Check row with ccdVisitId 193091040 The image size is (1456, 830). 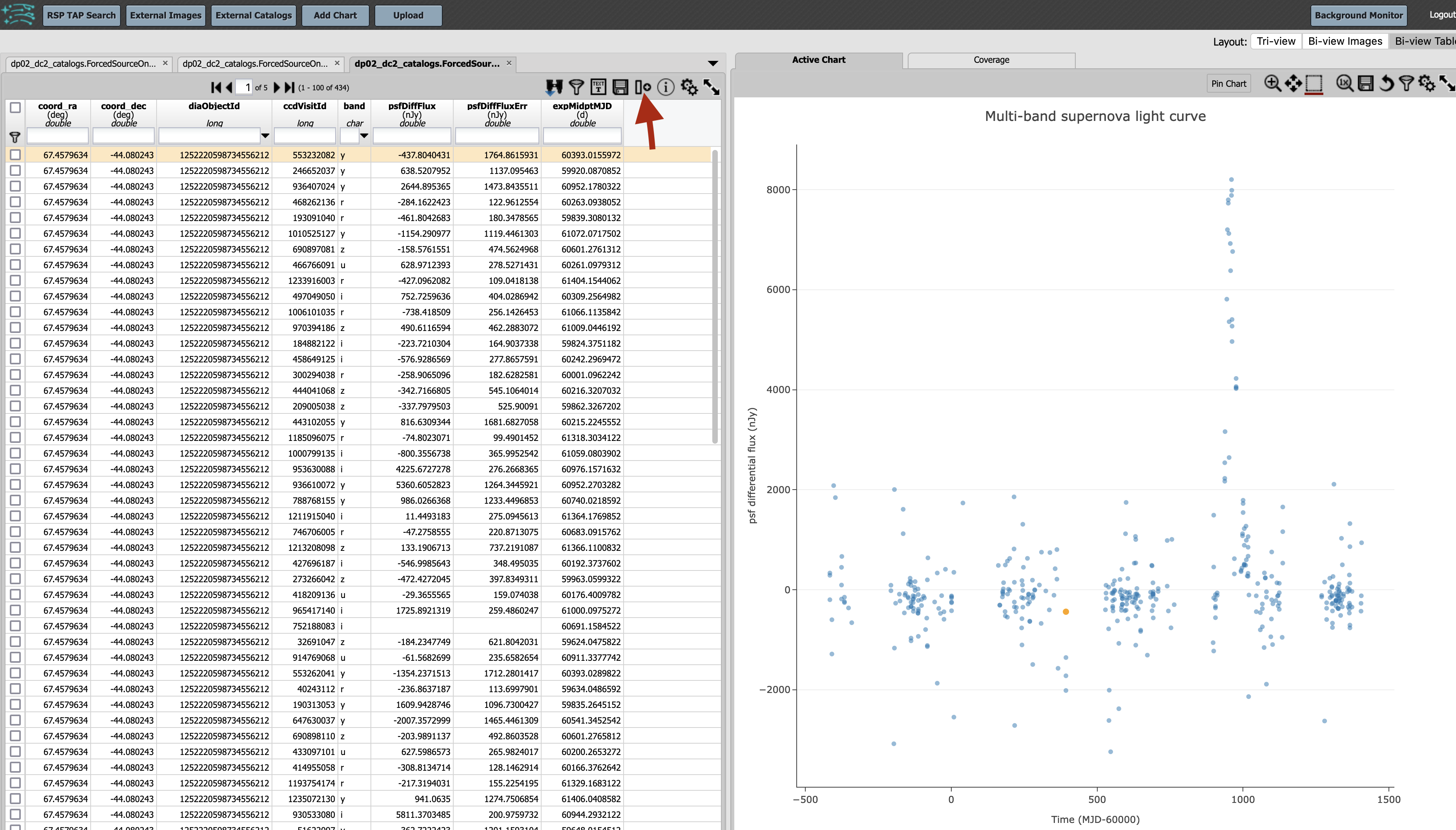pos(15,217)
